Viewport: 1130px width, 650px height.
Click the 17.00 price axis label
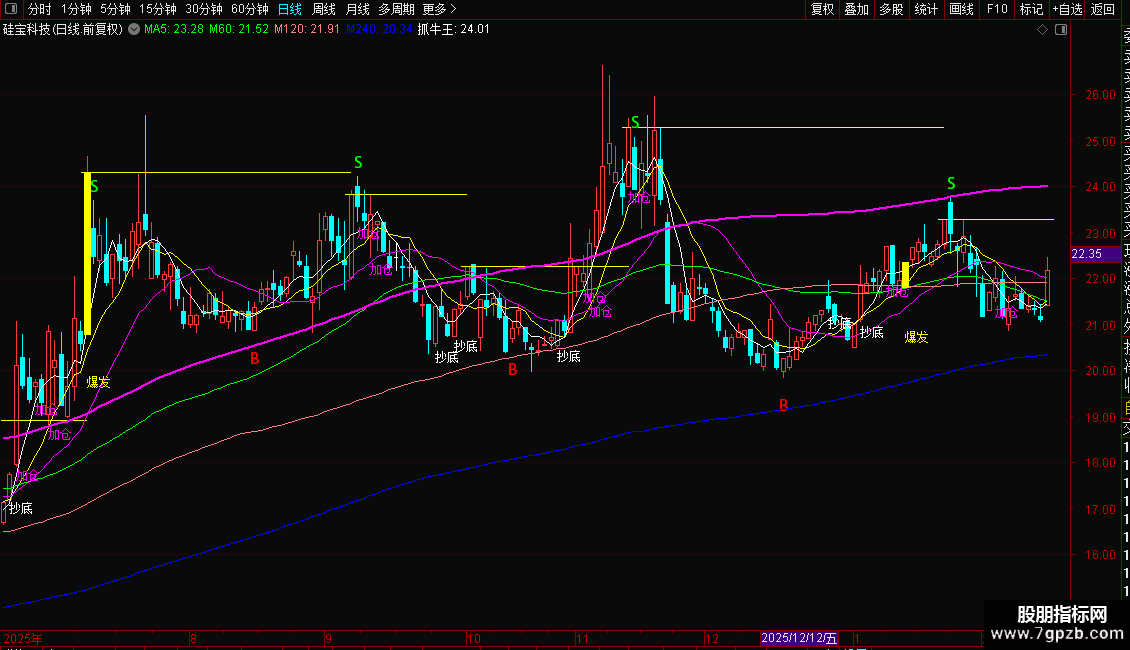(1100, 509)
